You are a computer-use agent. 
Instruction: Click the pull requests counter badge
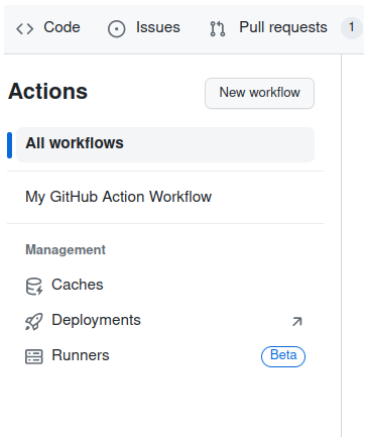[x=351, y=27]
